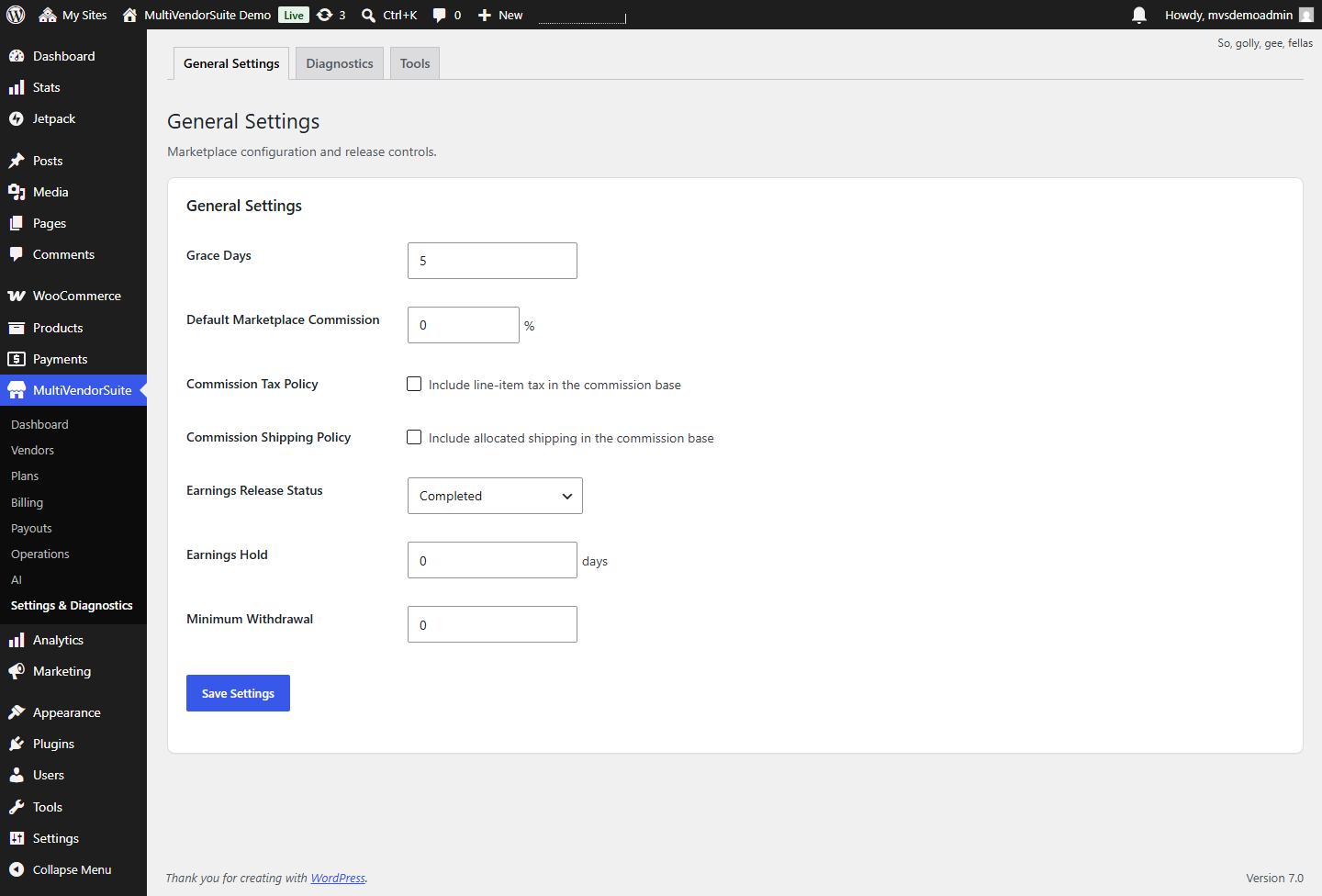
Task: Open Billing in MultiVendorSuite submenu
Action: 27,502
